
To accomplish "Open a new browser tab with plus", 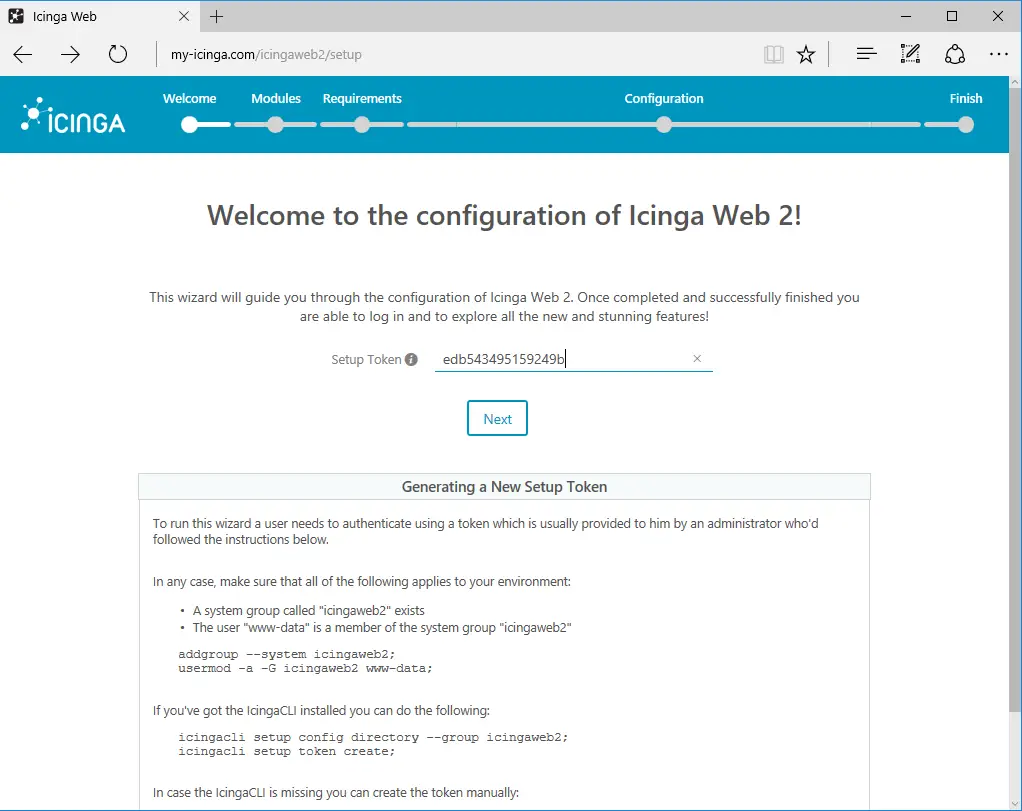I will [x=217, y=16].
